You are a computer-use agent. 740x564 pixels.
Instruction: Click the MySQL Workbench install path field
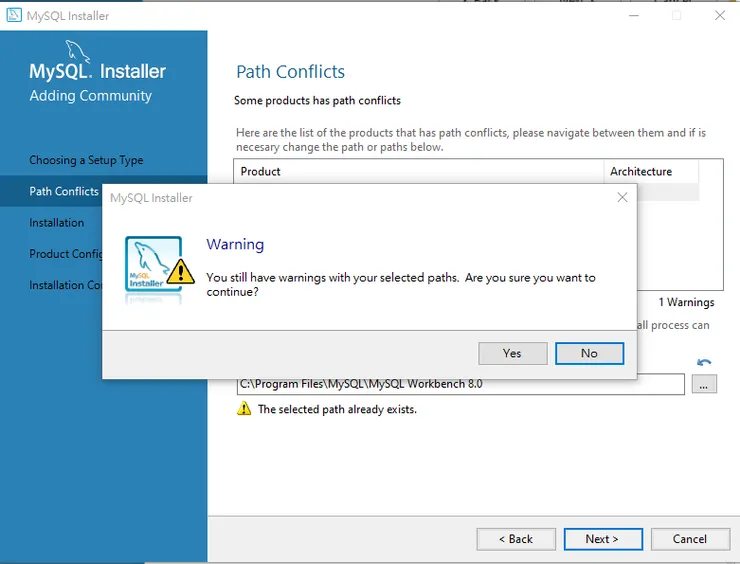[460, 384]
